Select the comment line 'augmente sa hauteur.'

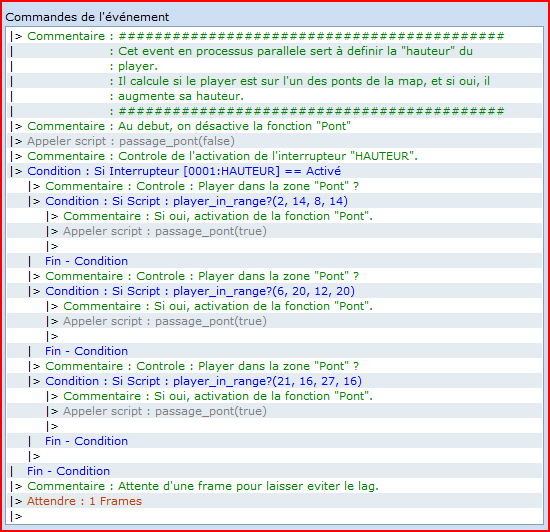click(274, 96)
